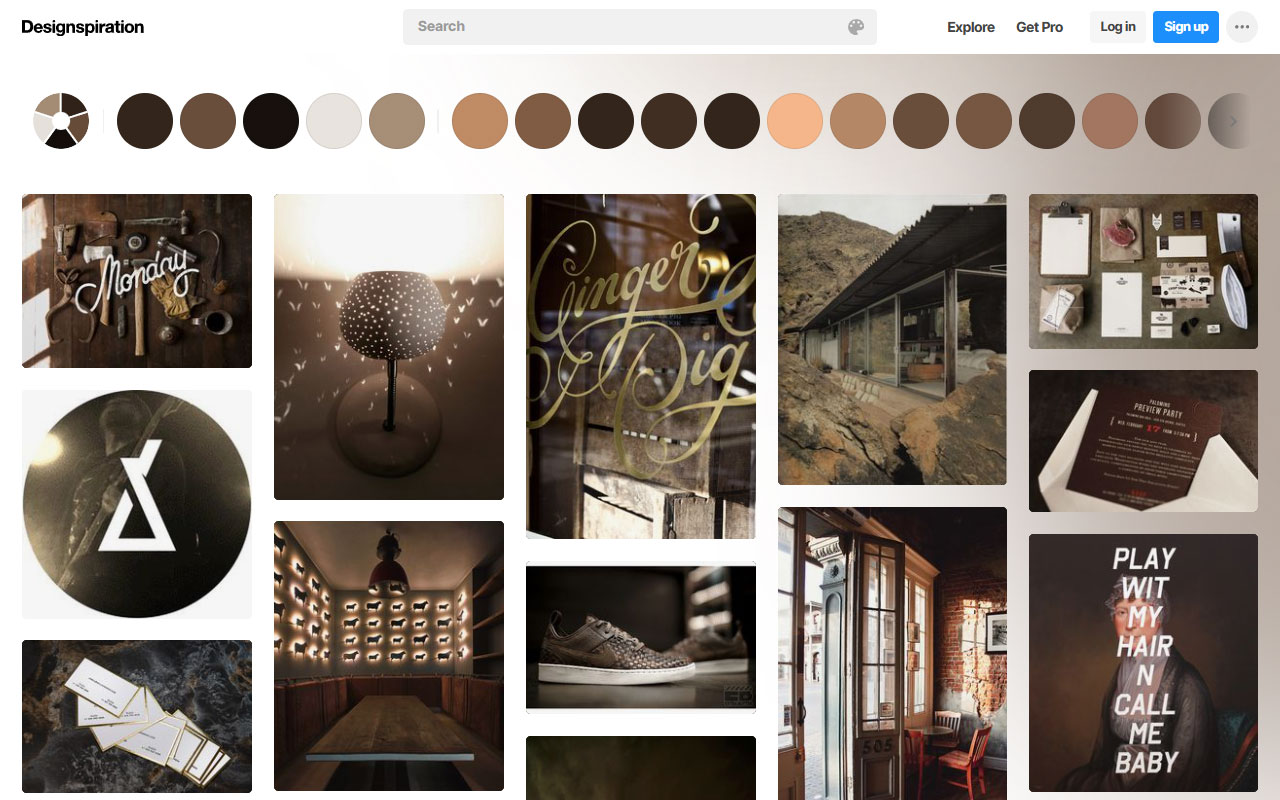This screenshot has width=1280, height=800.
Task: Open the woven sneaker photo
Action: click(641, 638)
